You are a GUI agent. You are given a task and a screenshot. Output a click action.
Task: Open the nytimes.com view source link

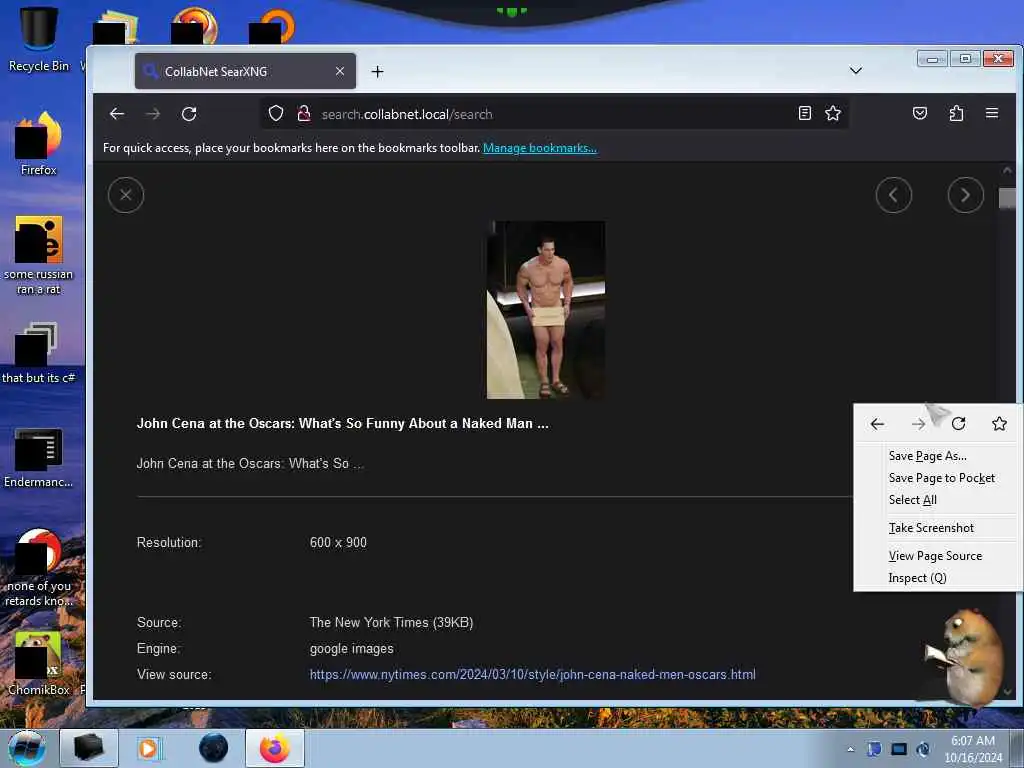coord(532,675)
